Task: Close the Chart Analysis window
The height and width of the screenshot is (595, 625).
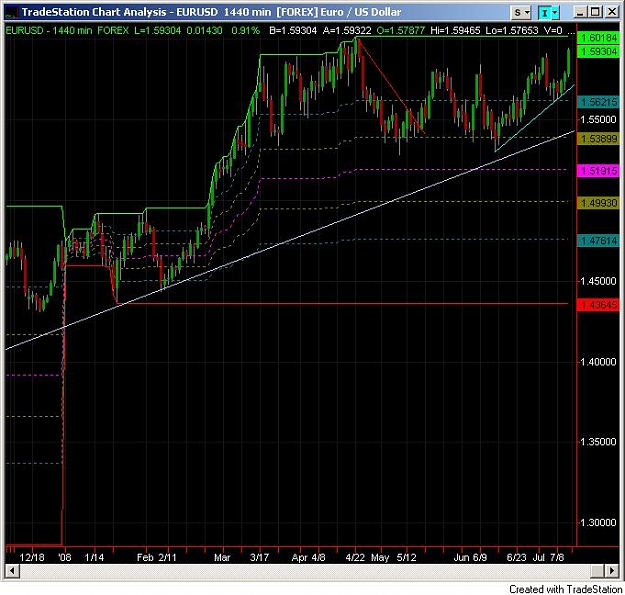Action: (x=611, y=12)
